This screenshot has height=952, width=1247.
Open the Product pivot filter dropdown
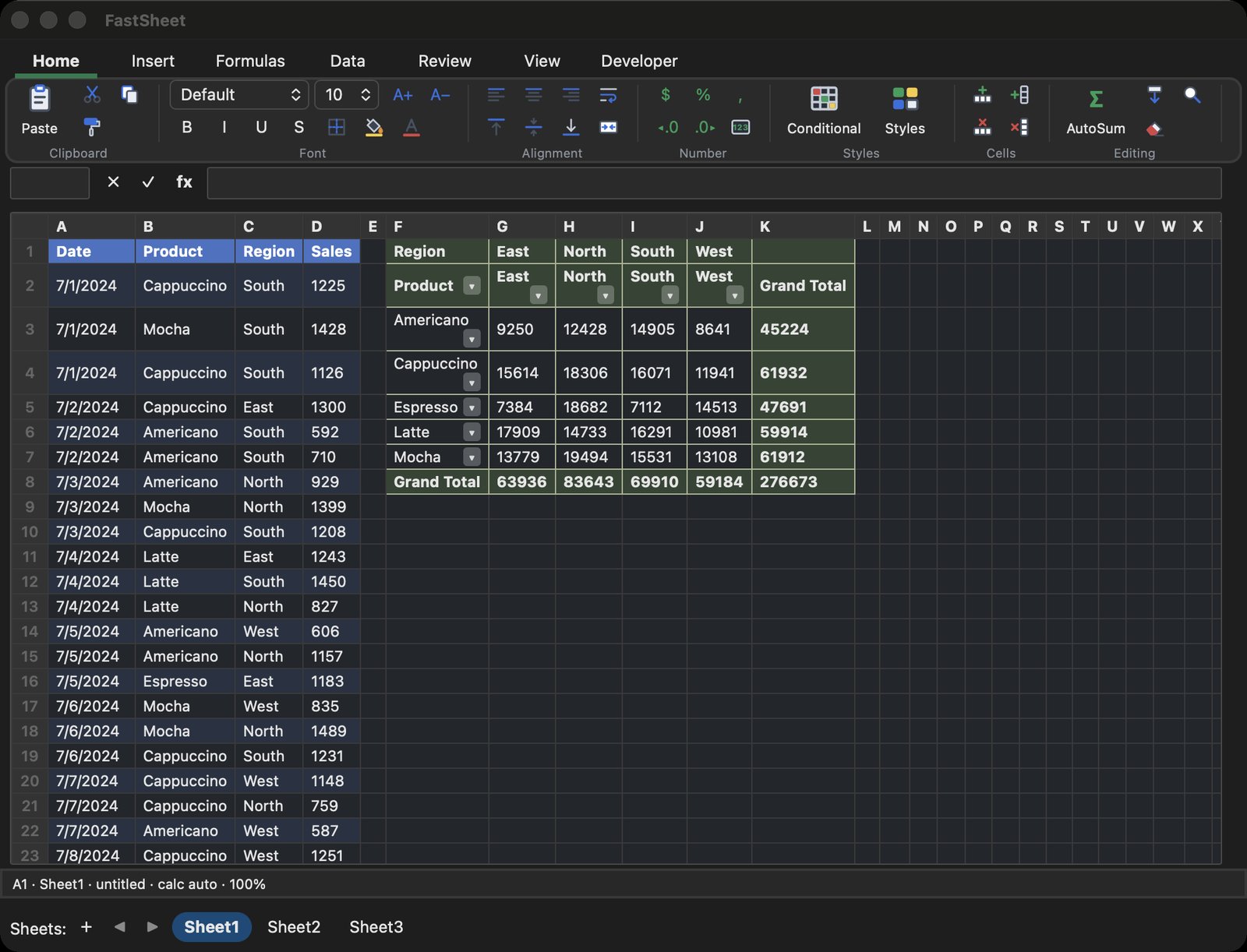(472, 286)
